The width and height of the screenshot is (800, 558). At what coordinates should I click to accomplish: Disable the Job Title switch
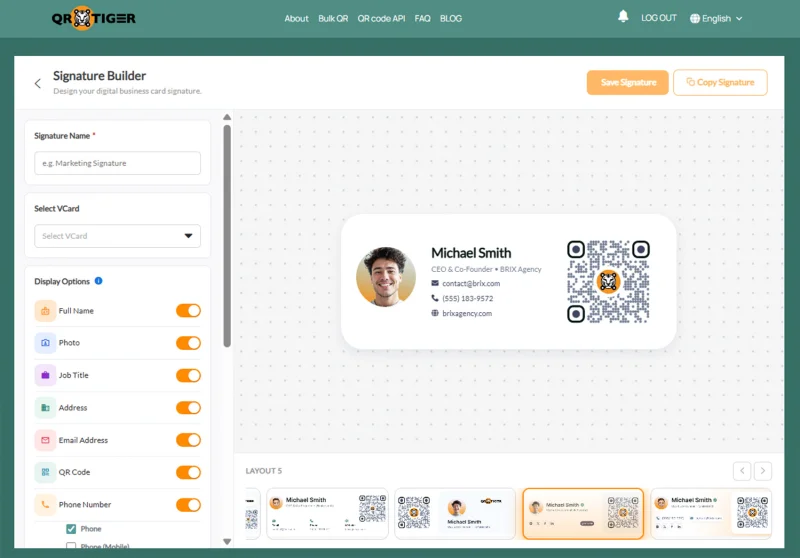(188, 375)
